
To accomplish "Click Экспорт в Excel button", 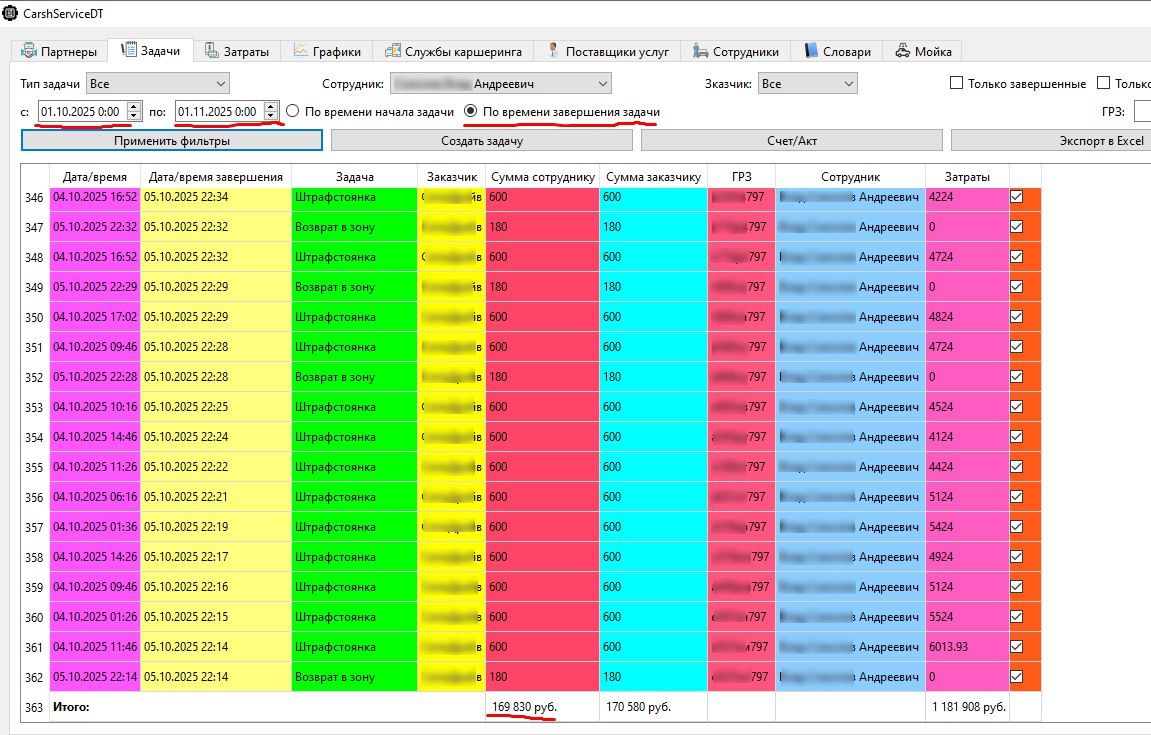I will [1051, 140].
